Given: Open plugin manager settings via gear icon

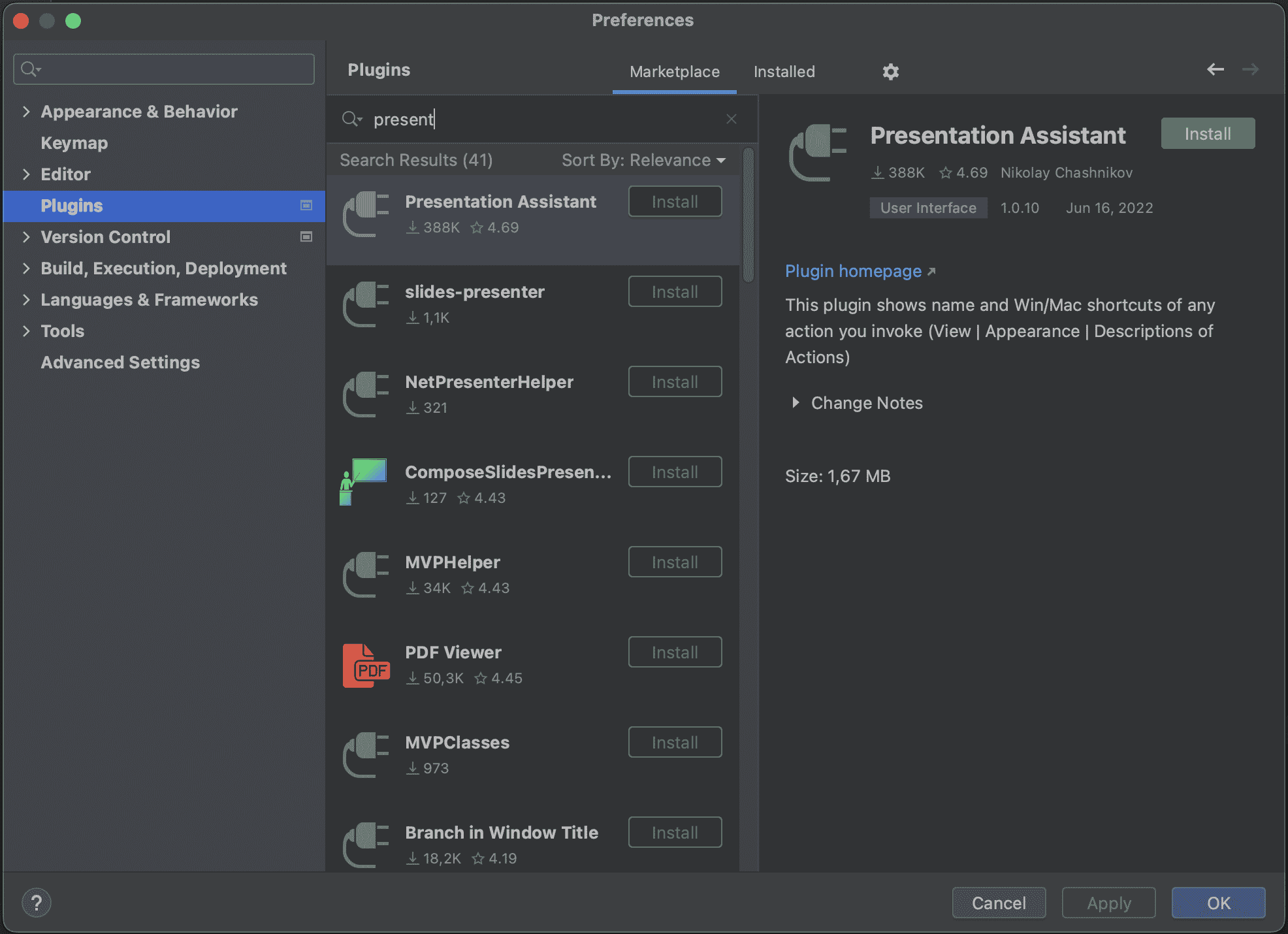Looking at the screenshot, I should click(890, 72).
